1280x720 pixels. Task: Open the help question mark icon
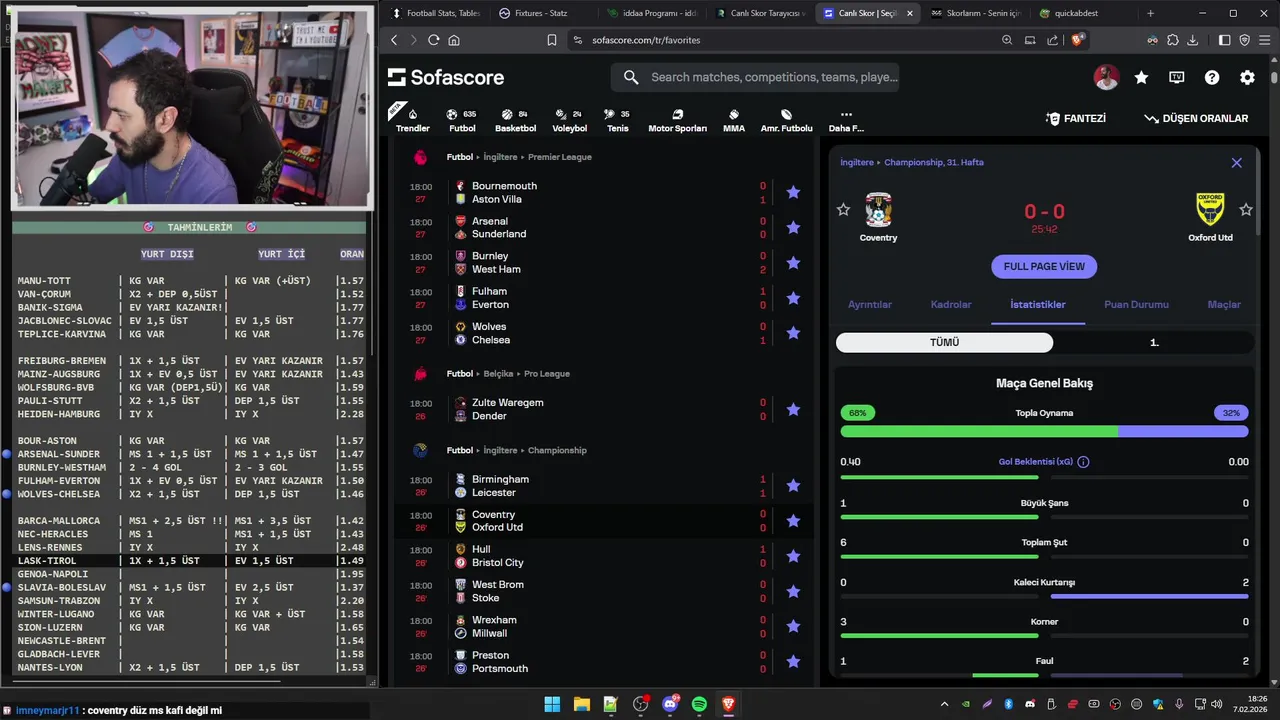click(x=1212, y=77)
